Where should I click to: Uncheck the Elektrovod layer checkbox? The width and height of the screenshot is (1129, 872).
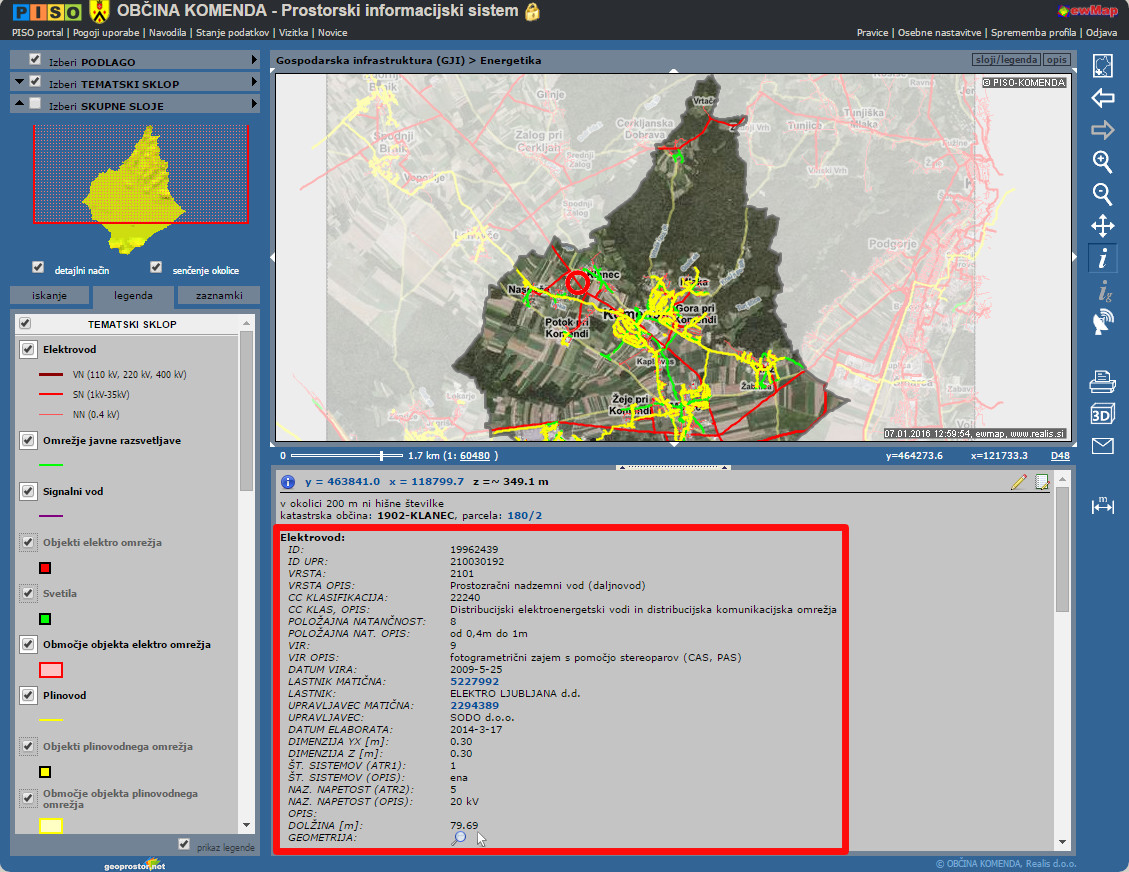click(x=28, y=350)
